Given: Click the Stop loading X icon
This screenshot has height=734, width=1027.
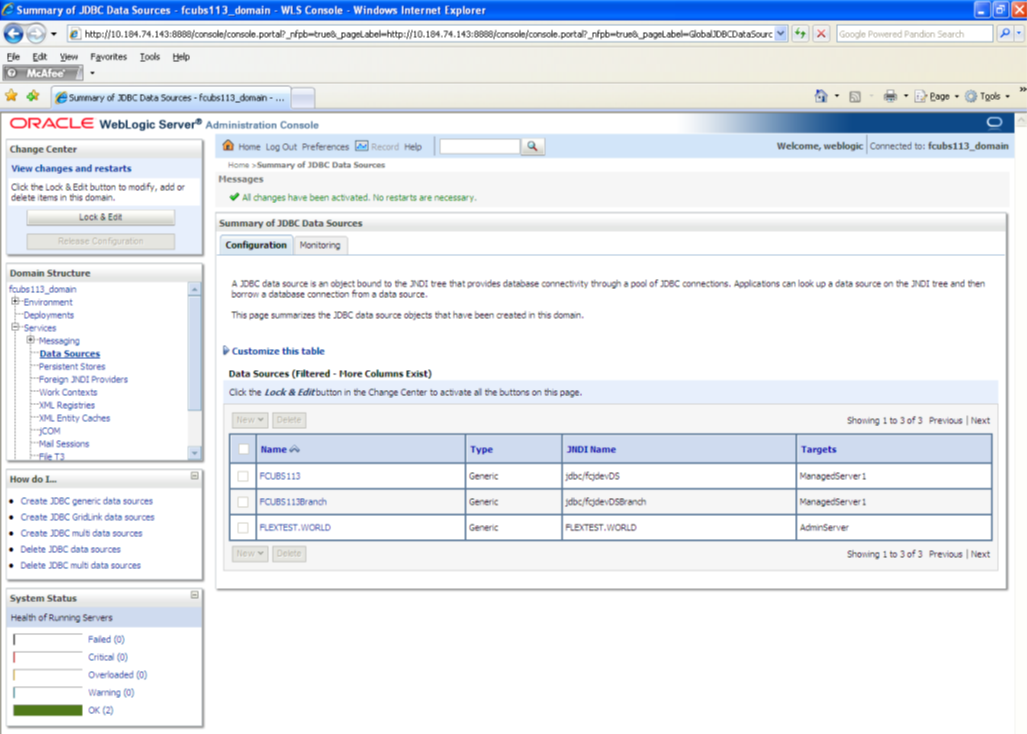Looking at the screenshot, I should [821, 33].
